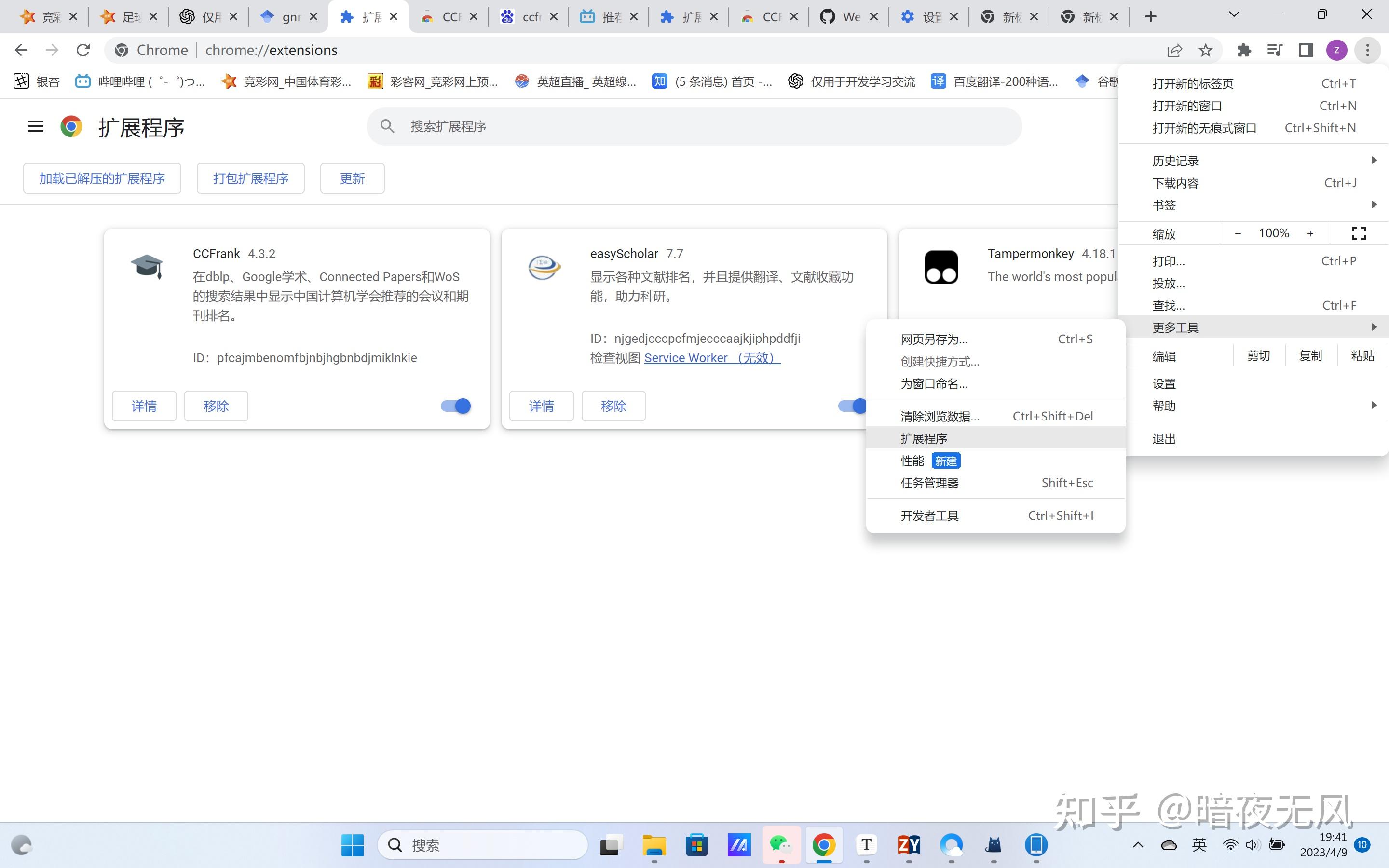The height and width of the screenshot is (868, 1389).
Task: Click the 搜索扩展程序 search field
Action: click(x=694, y=126)
